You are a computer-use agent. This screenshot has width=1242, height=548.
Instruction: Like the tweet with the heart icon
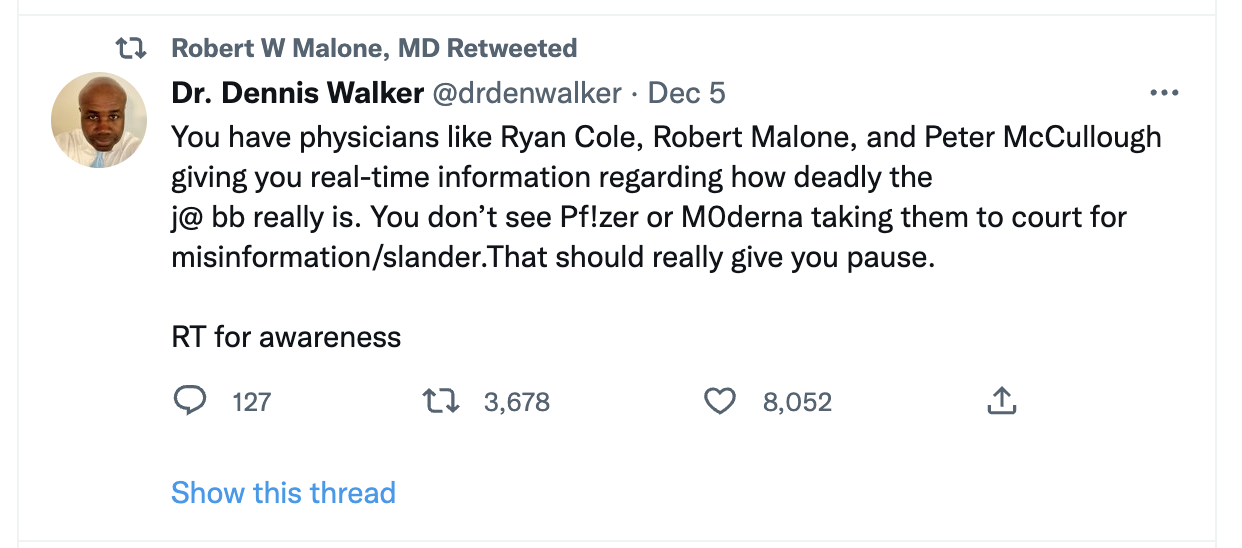(x=720, y=401)
